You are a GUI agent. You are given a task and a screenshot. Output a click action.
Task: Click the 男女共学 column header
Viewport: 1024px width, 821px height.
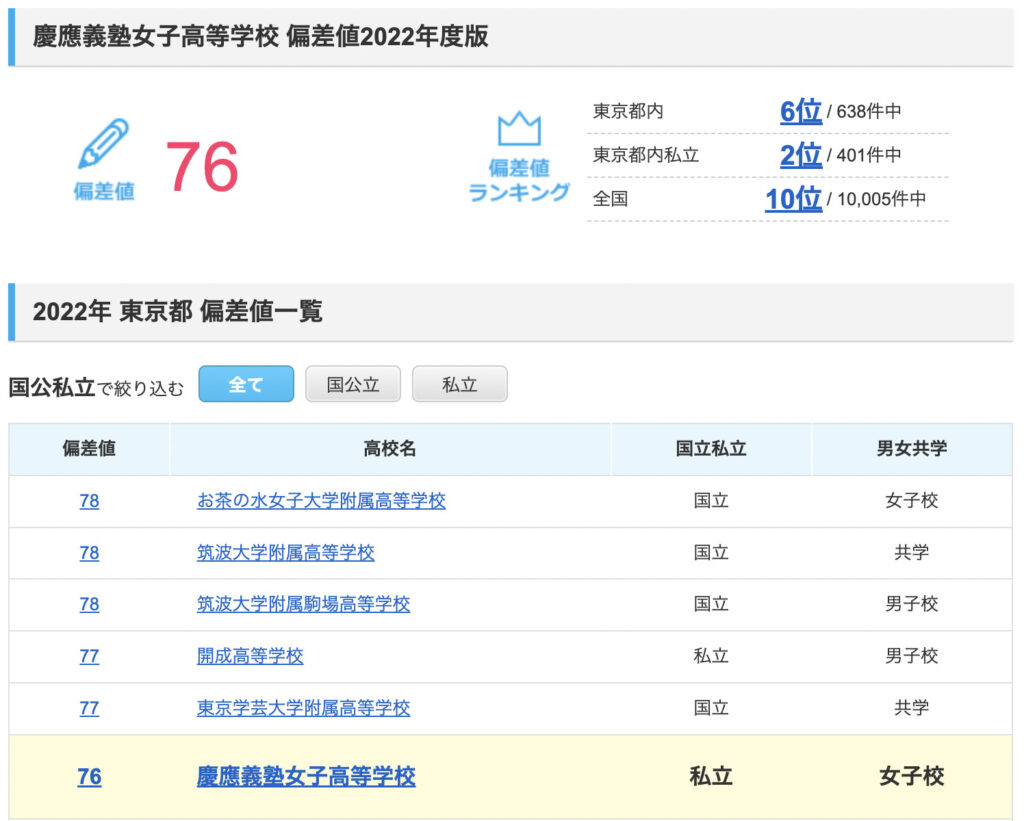912,449
